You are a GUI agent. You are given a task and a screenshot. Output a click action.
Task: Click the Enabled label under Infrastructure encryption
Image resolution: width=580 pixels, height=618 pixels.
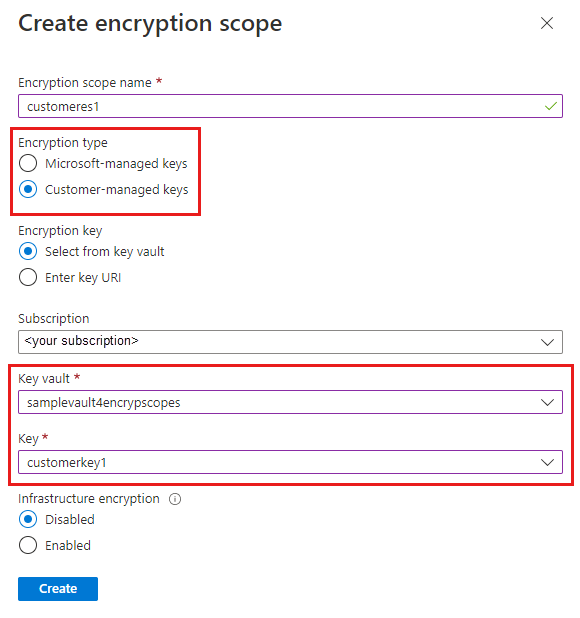pos(68,545)
